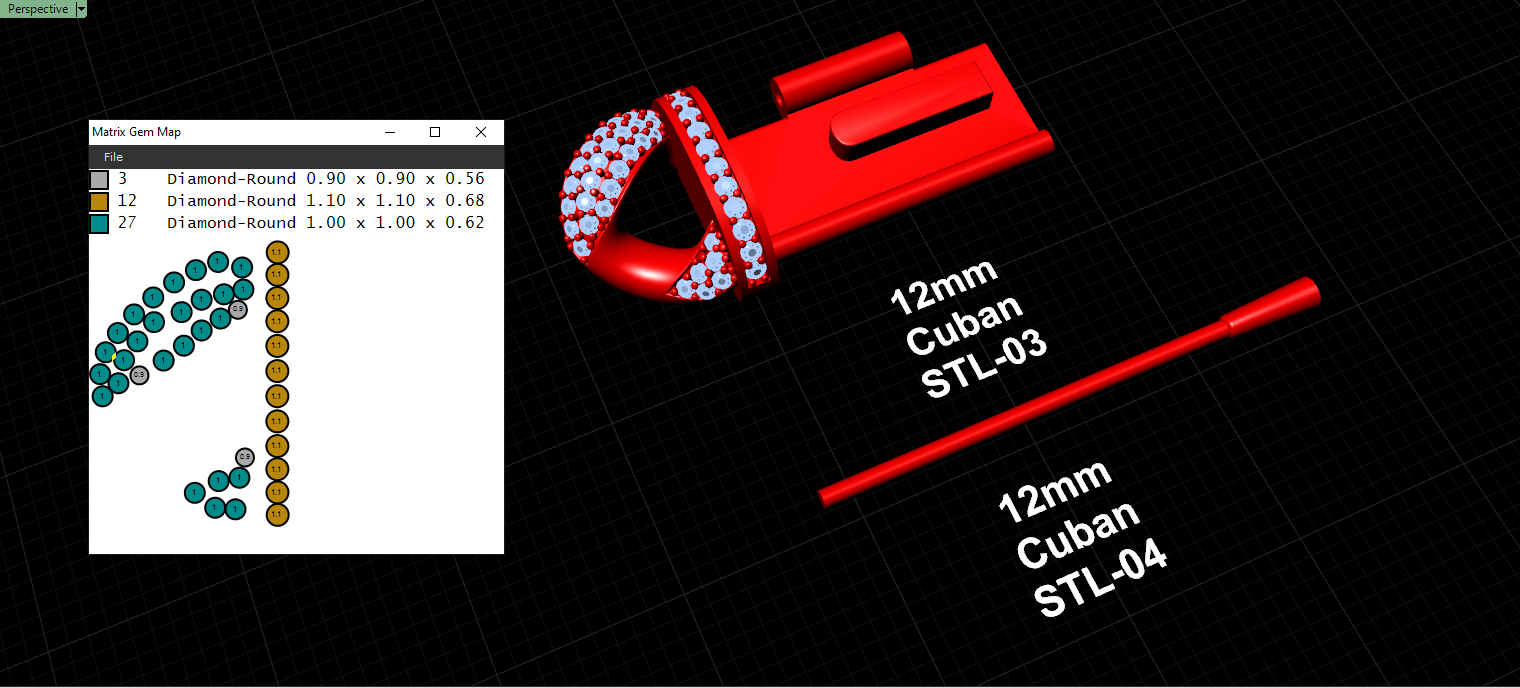This screenshot has width=1520, height=688.
Task: Maximize the Matrix Gem Map window
Action: click(435, 132)
